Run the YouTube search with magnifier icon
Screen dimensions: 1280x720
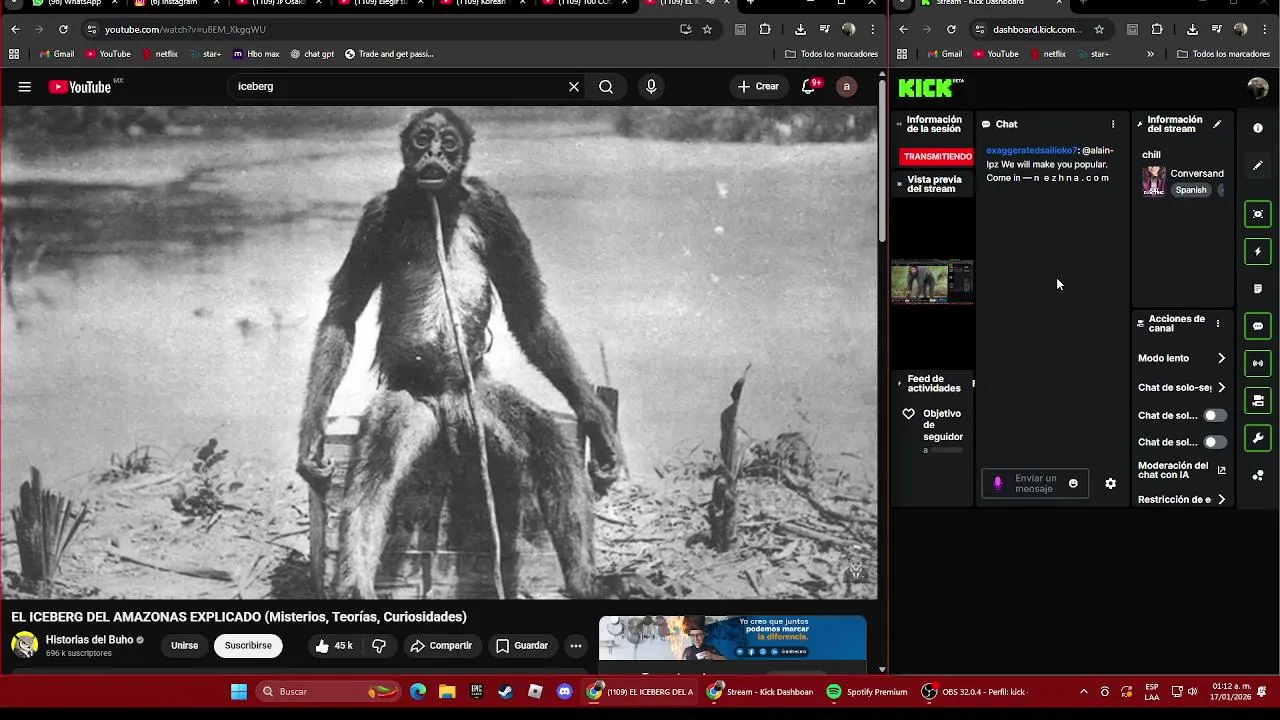click(x=606, y=87)
